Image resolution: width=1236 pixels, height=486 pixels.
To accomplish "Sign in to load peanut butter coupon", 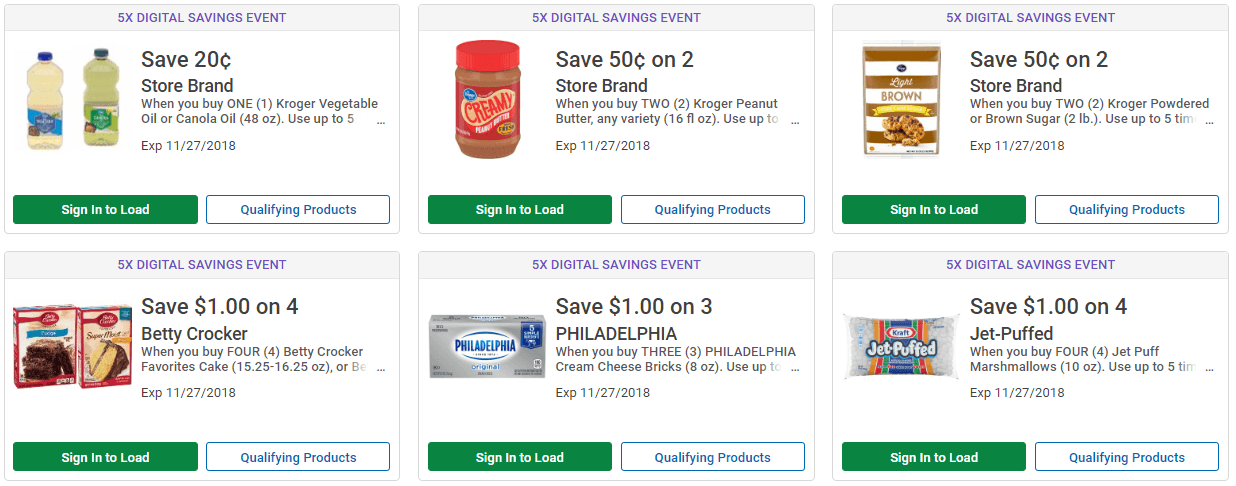I will pos(520,210).
